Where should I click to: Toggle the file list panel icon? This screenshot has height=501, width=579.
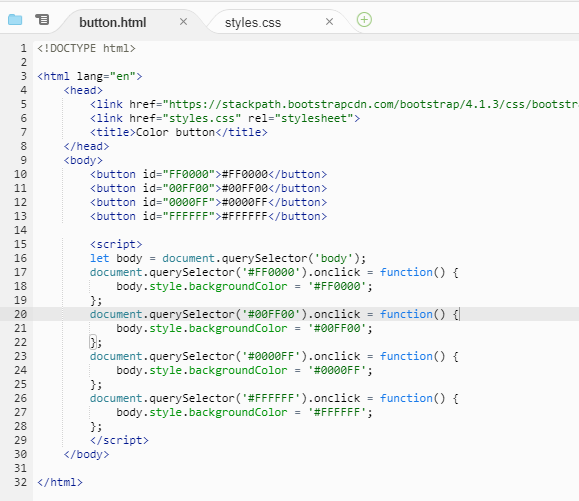point(42,19)
